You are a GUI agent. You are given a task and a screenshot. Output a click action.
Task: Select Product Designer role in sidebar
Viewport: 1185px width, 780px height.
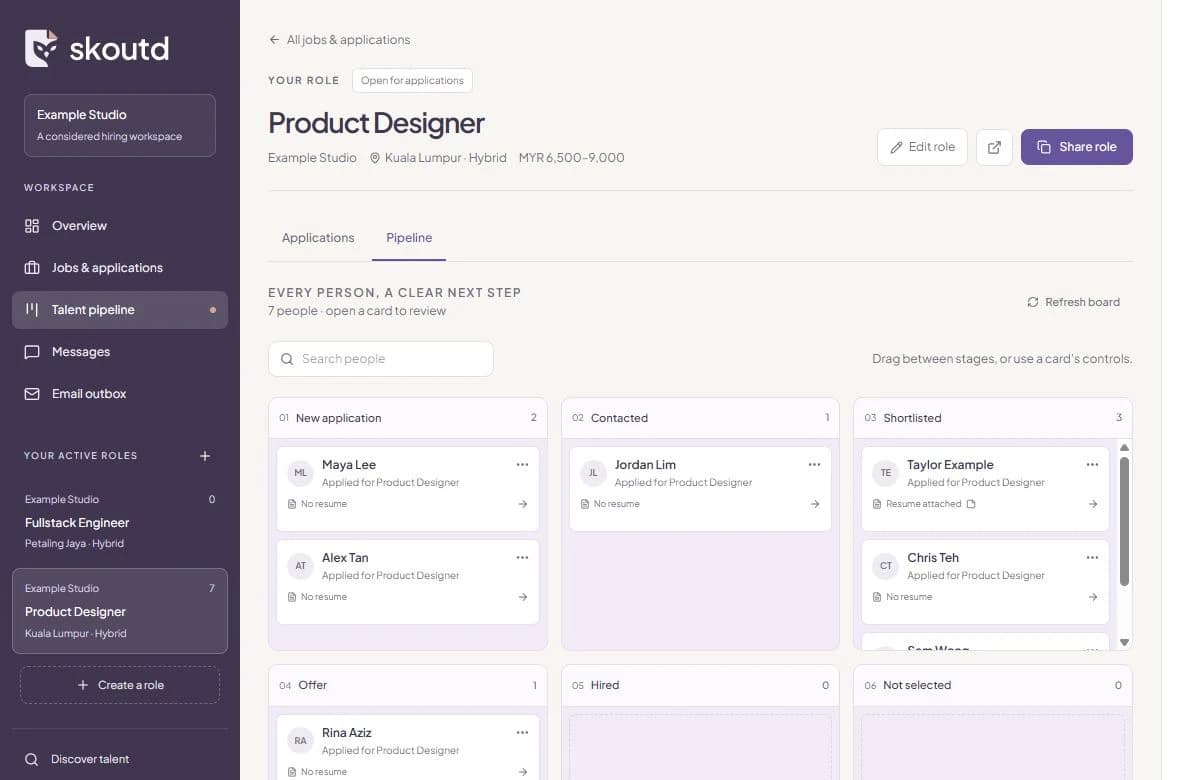(120, 611)
